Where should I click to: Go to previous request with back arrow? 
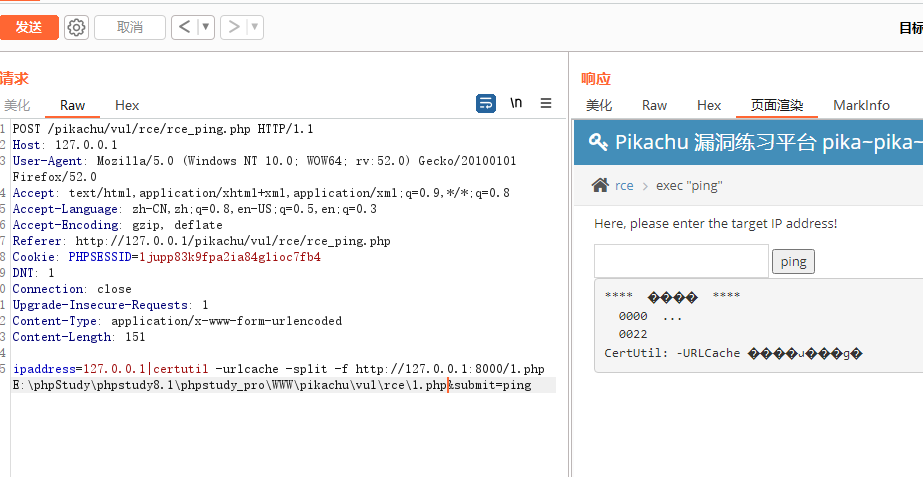tap(185, 27)
